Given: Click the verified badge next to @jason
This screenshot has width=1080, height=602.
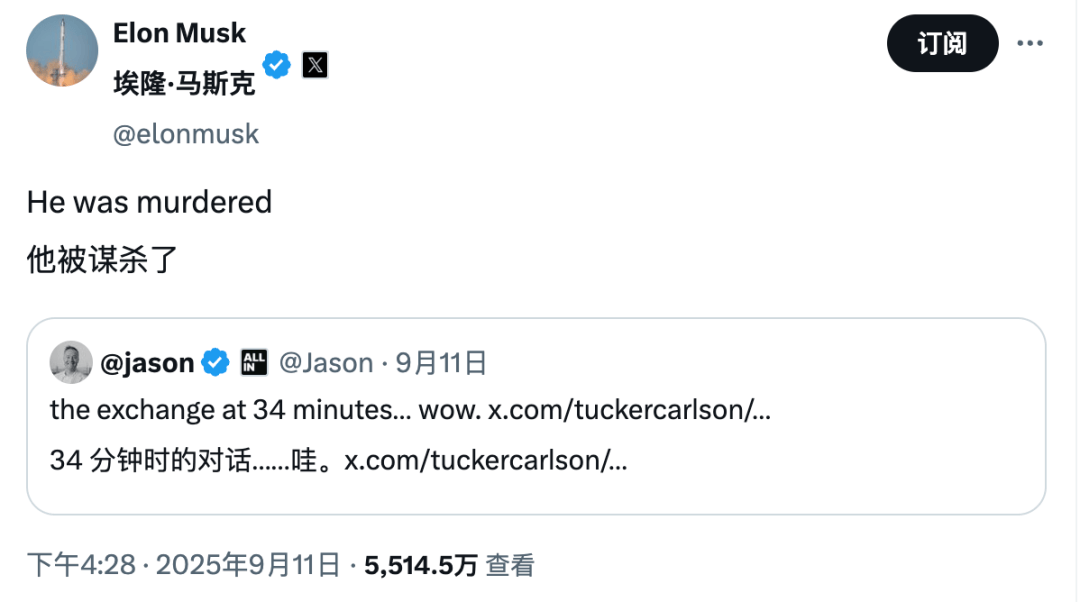Looking at the screenshot, I should tap(215, 363).
